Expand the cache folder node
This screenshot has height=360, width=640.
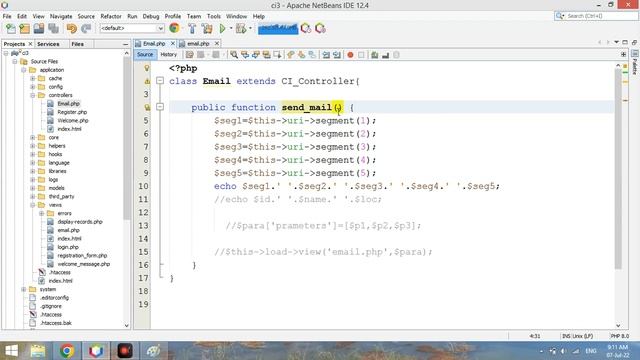33,78
